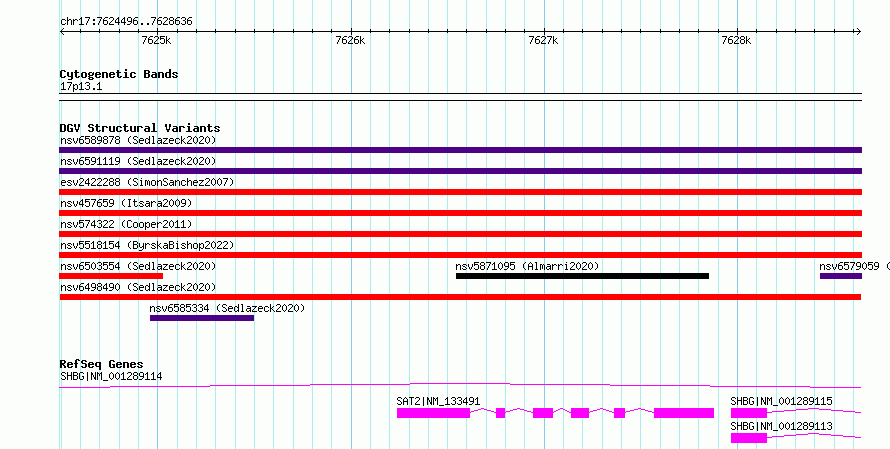The width and height of the screenshot is (890, 449).
Task: Click the purple bar under nsv6585334
Action: pos(202,318)
